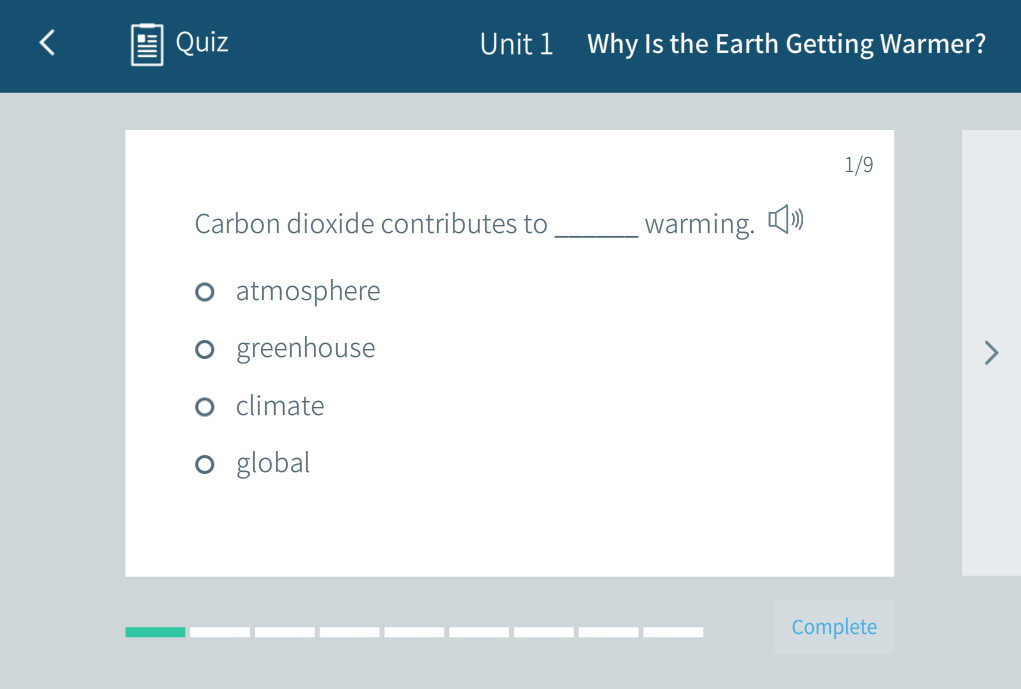This screenshot has width=1021, height=689.
Task: Click the Unit 1 header label
Action: 516,44
